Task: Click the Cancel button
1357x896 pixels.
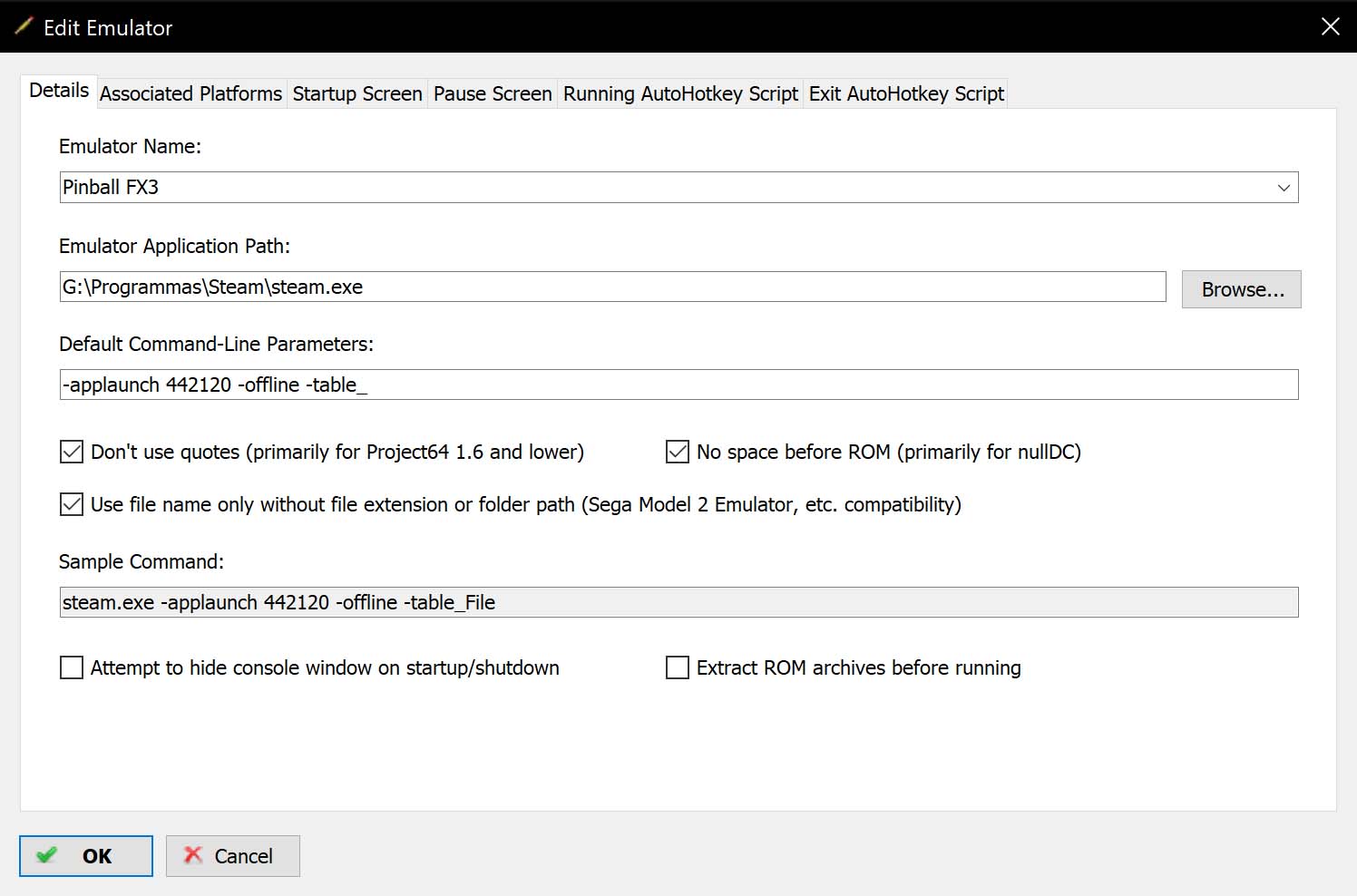Action: pos(233,856)
